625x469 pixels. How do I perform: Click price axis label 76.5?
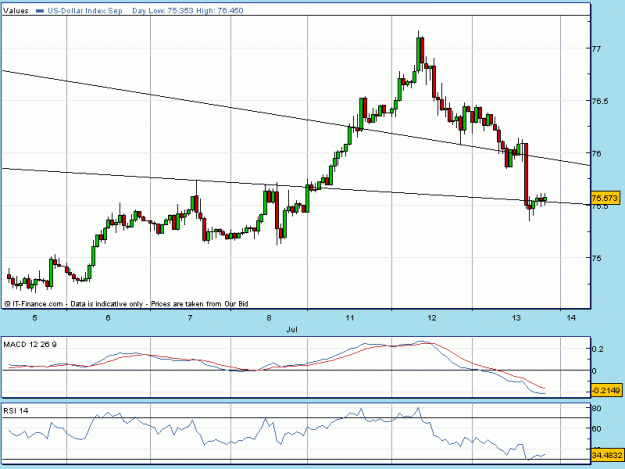pos(600,101)
